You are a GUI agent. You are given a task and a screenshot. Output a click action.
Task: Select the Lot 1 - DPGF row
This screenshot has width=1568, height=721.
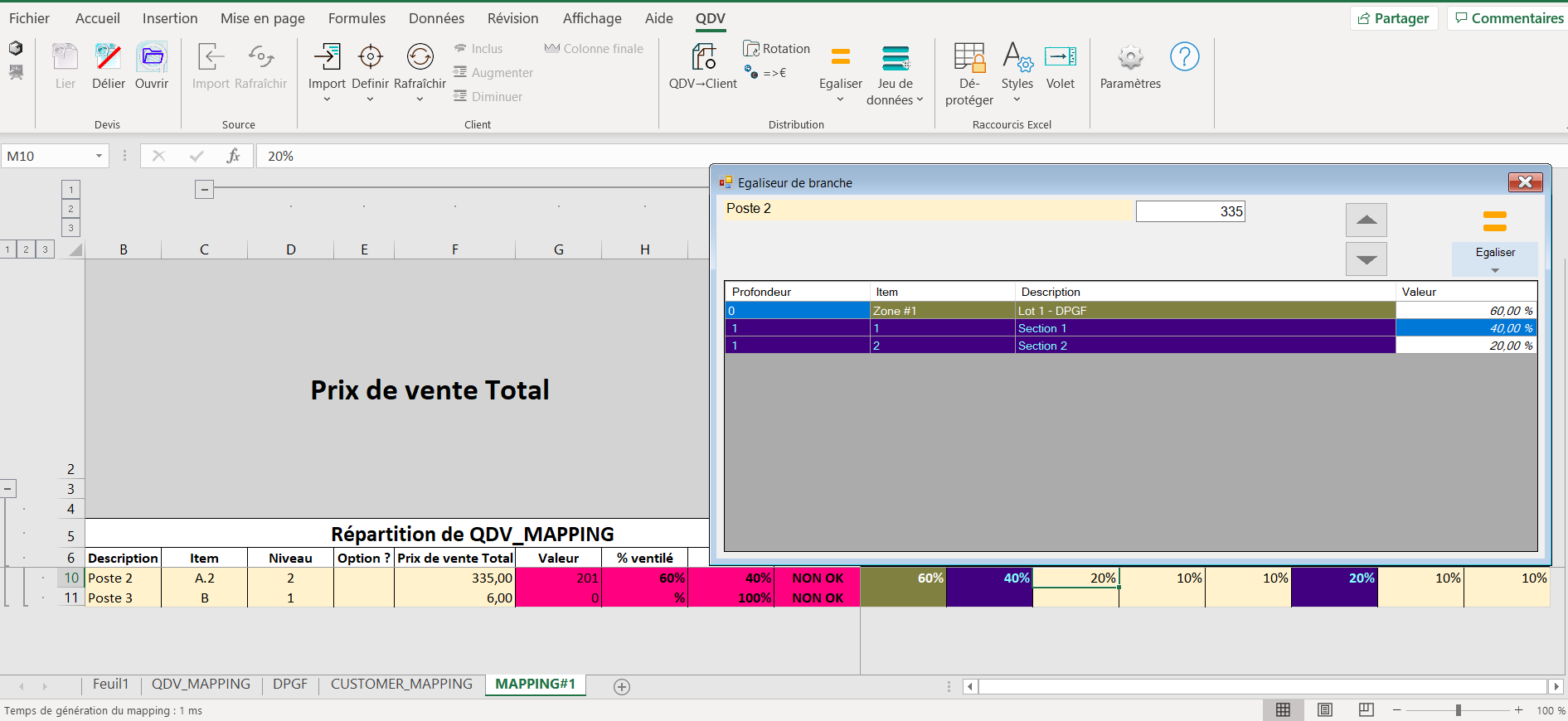coord(1131,311)
